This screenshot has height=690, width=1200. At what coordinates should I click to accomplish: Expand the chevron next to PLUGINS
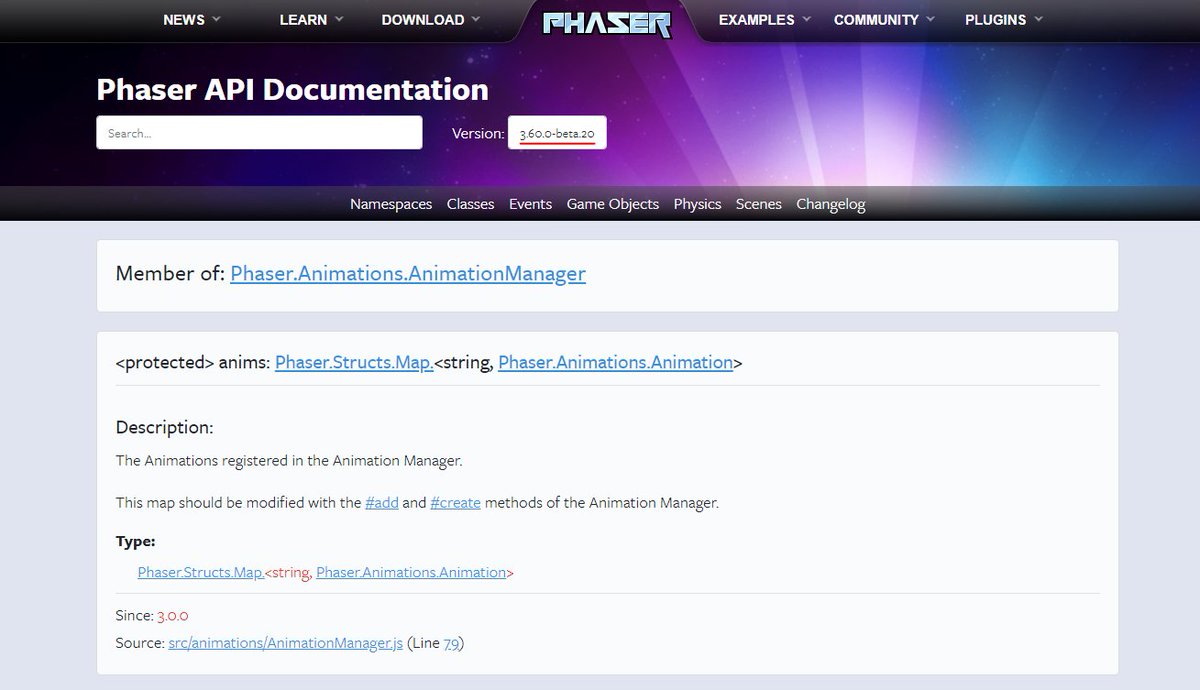[x=1038, y=19]
